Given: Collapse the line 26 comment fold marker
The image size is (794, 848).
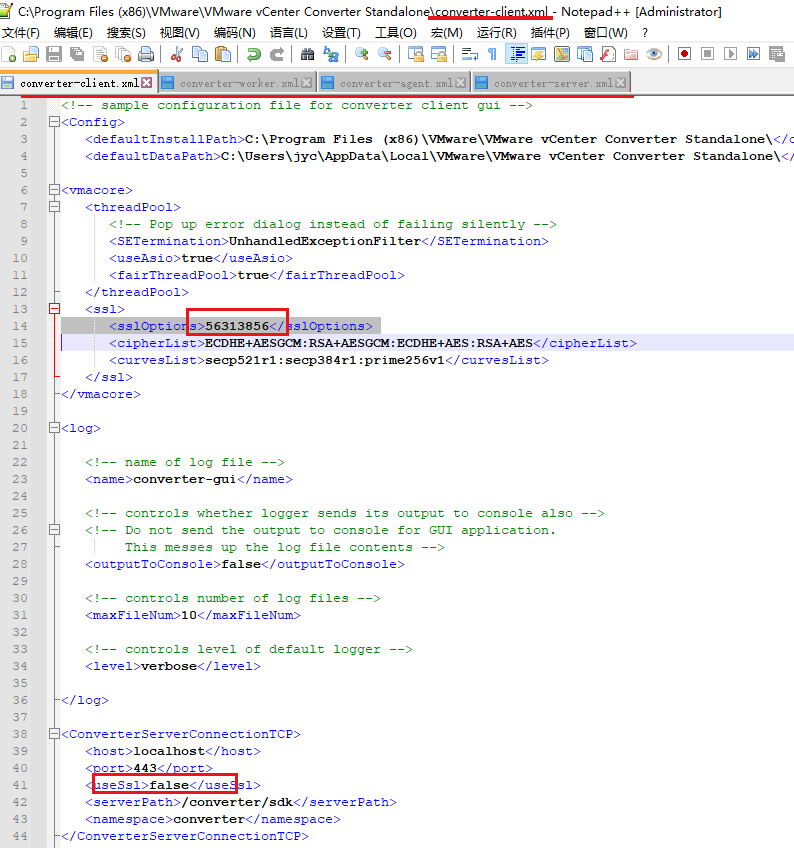Looking at the screenshot, I should (54, 529).
